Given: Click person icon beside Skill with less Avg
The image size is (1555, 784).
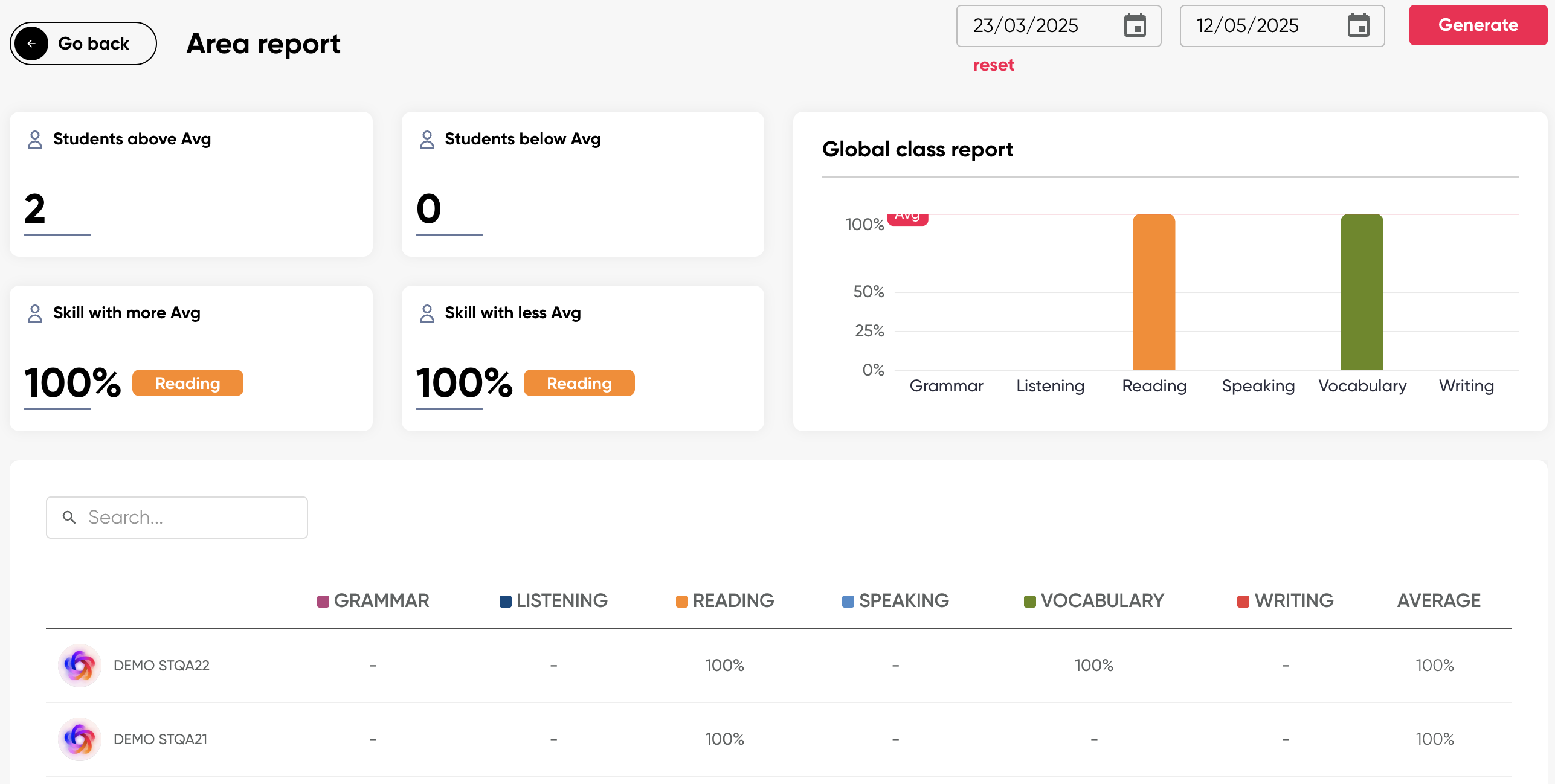Looking at the screenshot, I should click(427, 313).
